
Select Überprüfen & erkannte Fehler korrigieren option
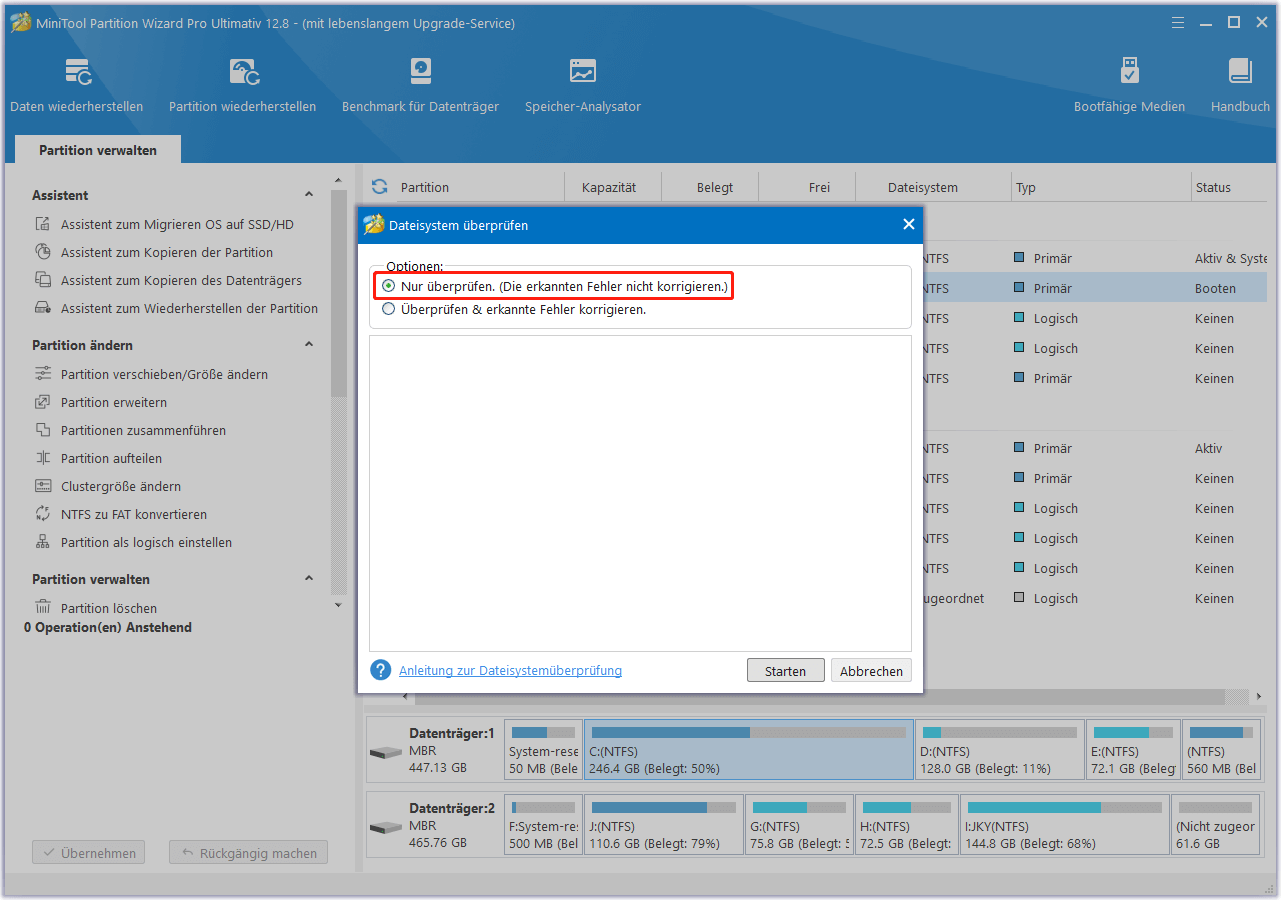[388, 310]
